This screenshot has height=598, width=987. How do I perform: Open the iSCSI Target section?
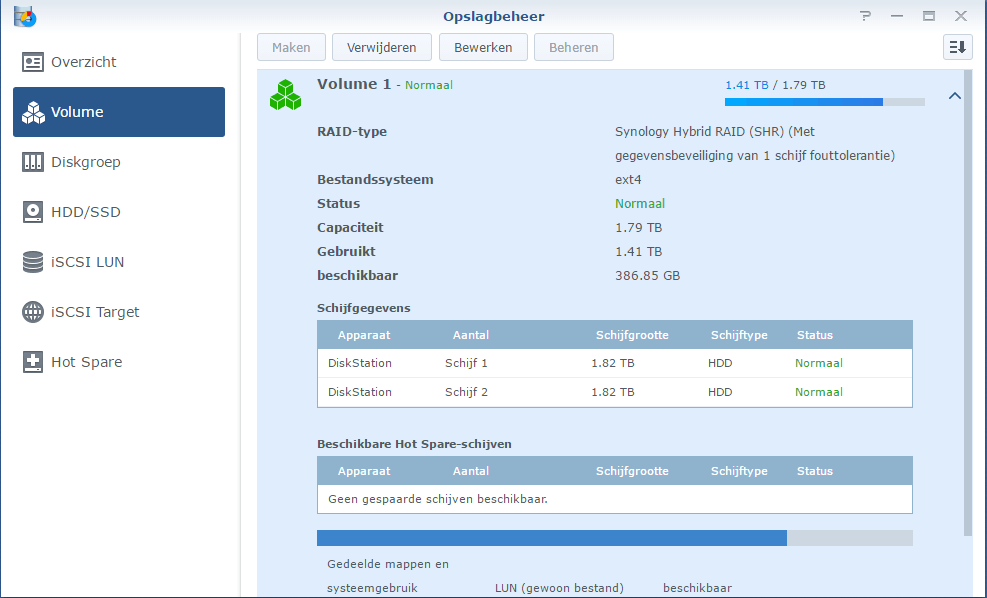(x=119, y=312)
